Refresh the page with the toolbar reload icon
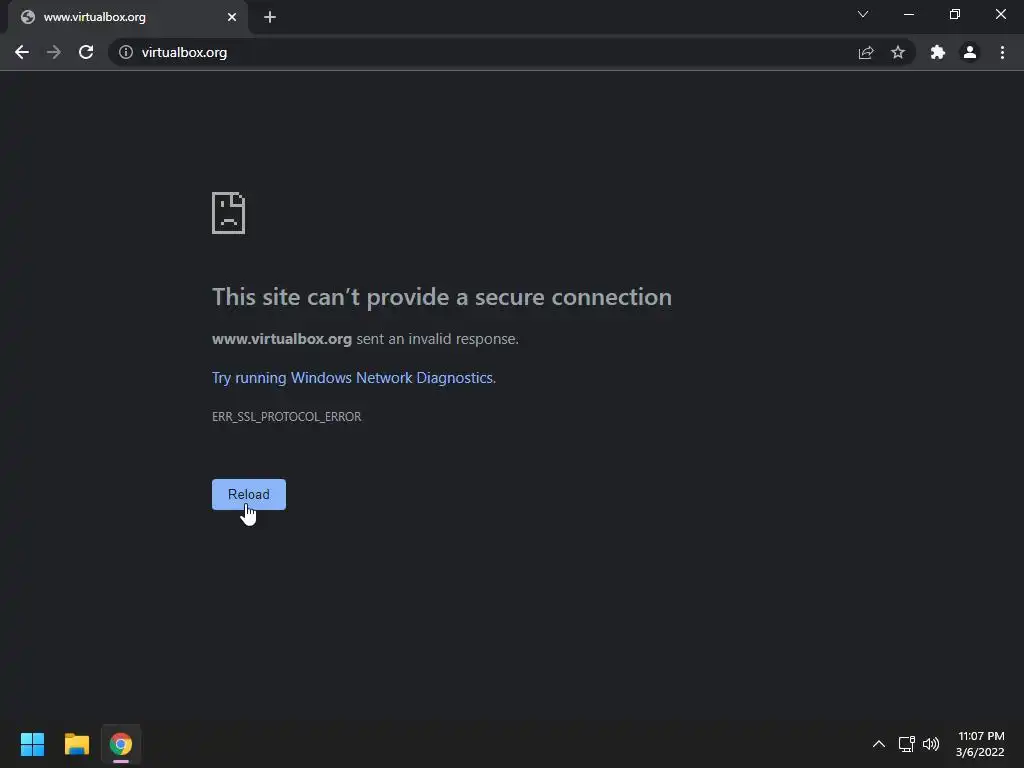The width and height of the screenshot is (1024, 768). click(x=86, y=52)
